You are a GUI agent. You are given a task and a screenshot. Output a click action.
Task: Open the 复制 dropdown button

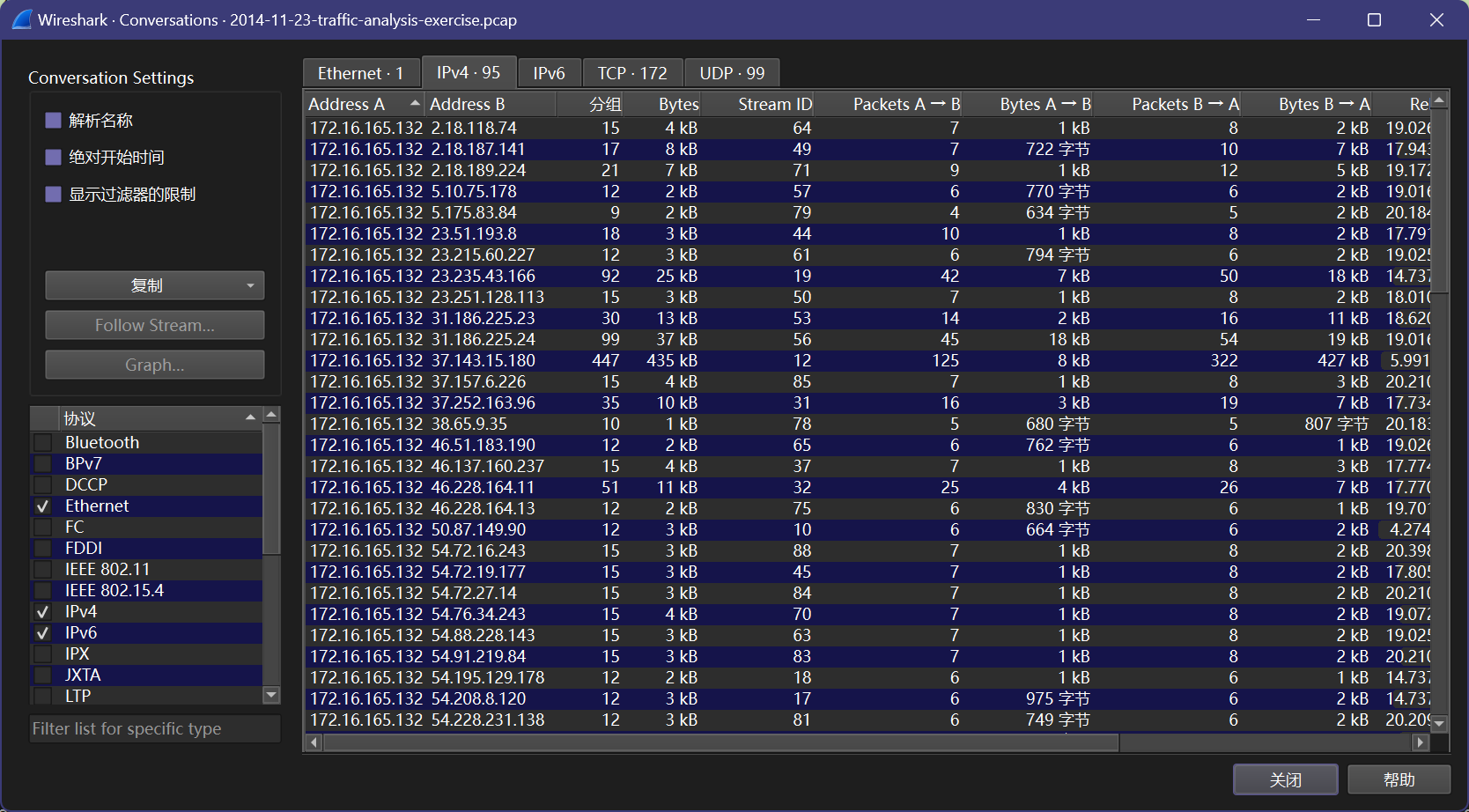155,285
